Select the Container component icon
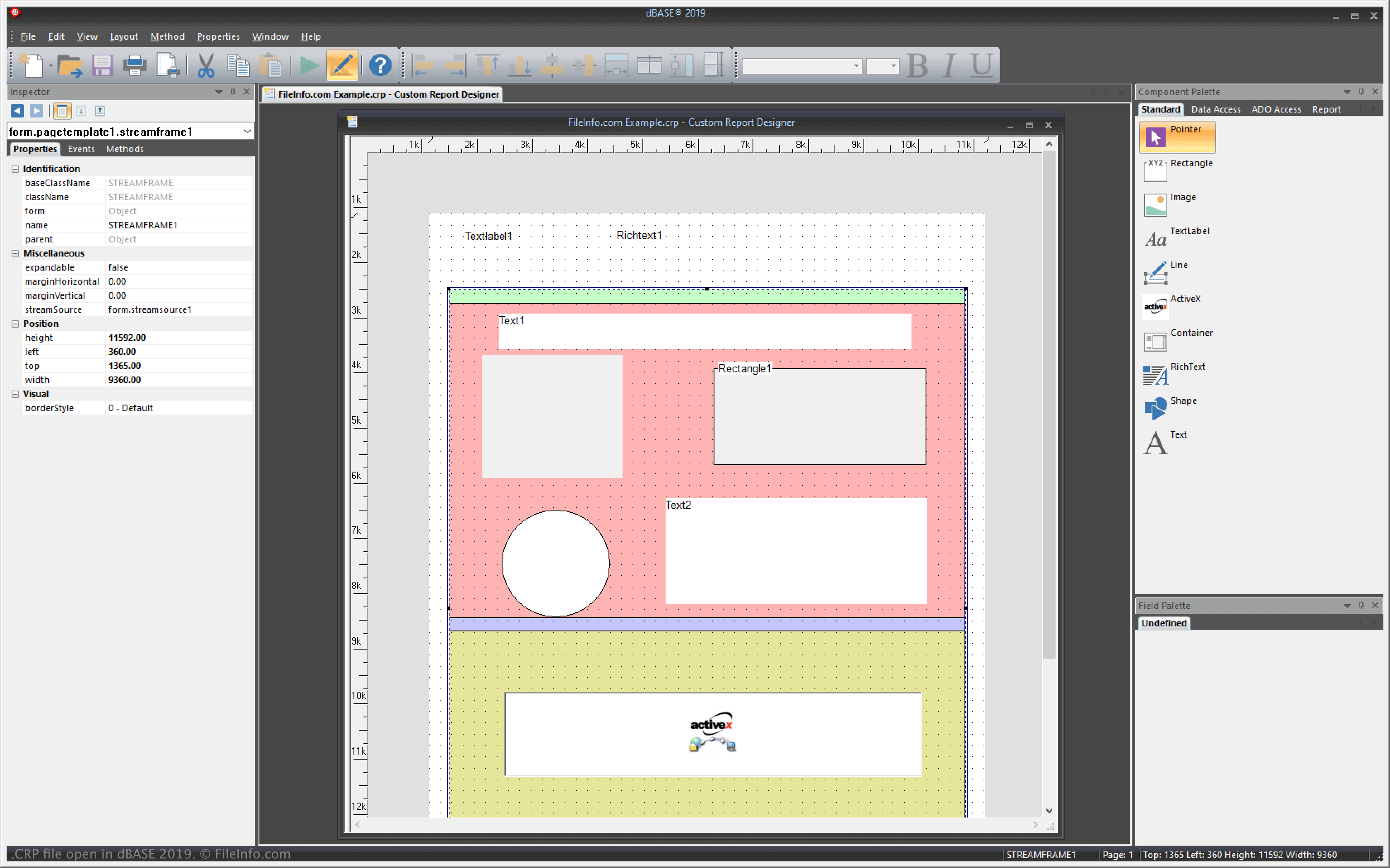 pyautogui.click(x=1155, y=342)
